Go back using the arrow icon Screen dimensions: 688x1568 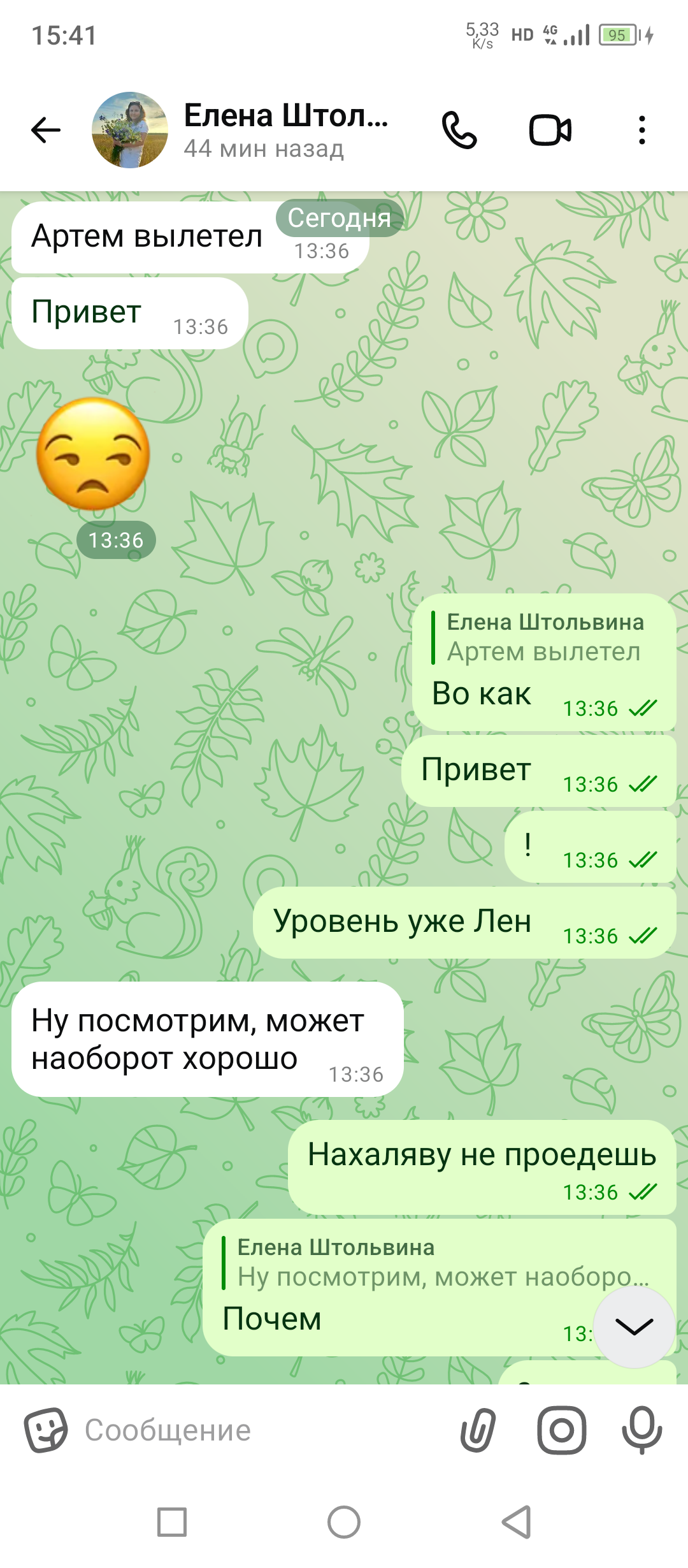pyautogui.click(x=46, y=130)
